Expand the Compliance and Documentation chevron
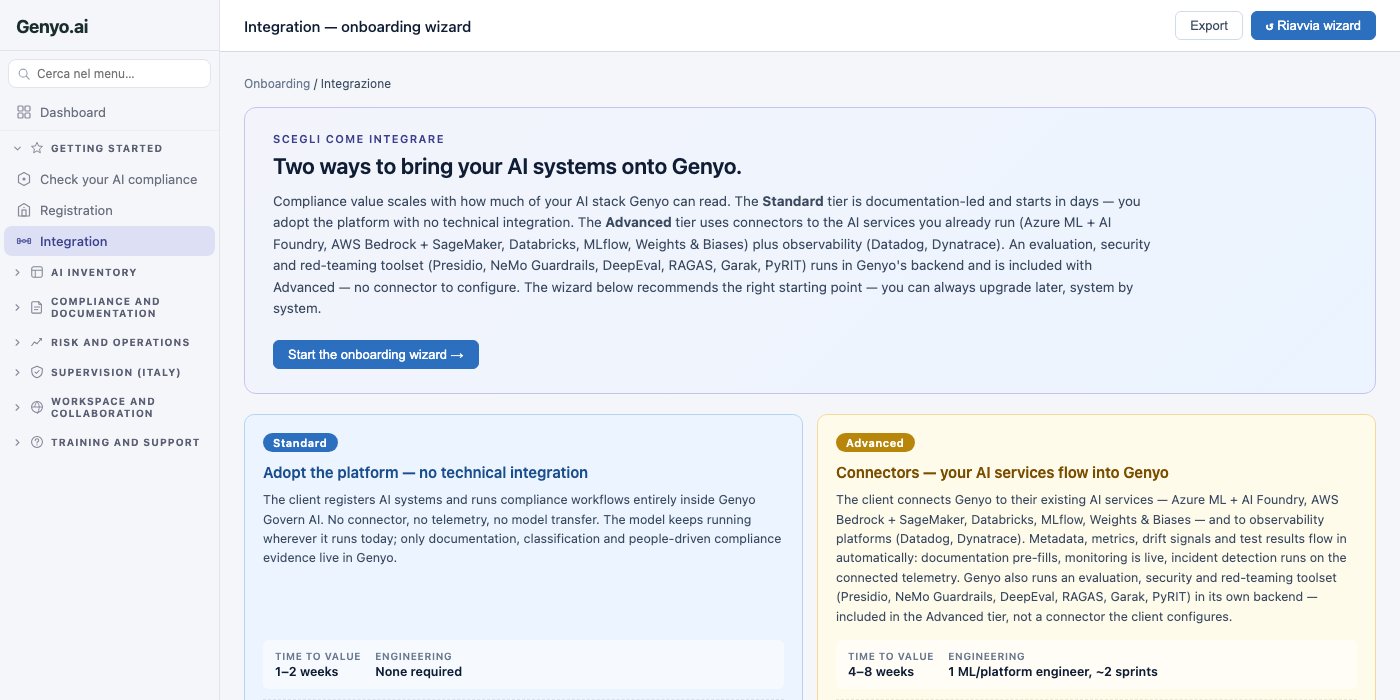The height and width of the screenshot is (700, 1400). 17,307
